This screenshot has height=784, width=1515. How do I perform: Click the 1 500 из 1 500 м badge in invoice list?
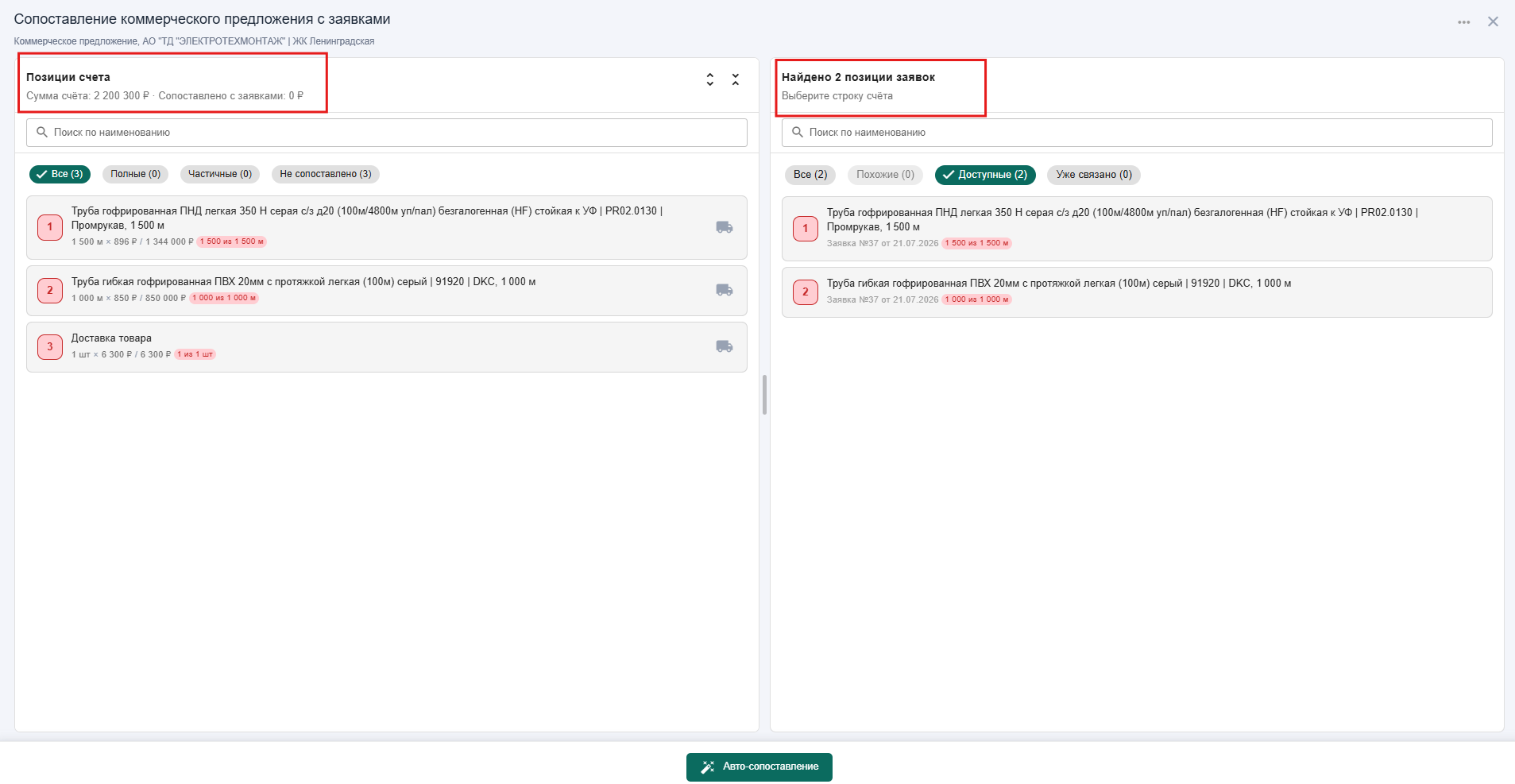(x=231, y=241)
